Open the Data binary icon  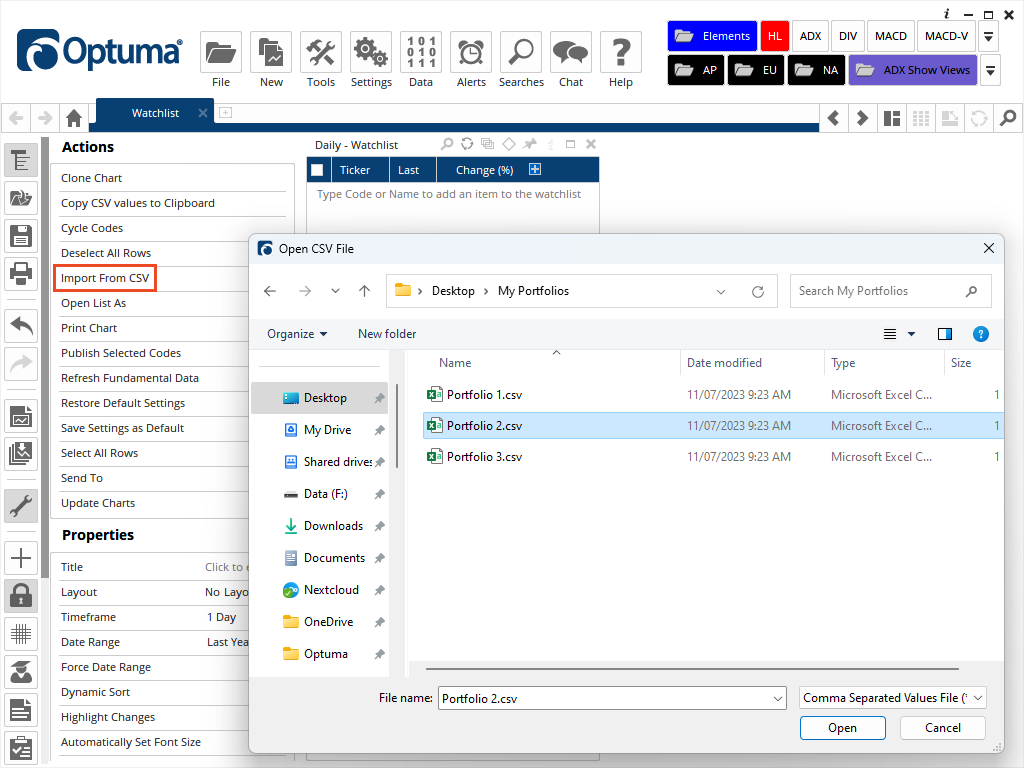click(x=421, y=52)
